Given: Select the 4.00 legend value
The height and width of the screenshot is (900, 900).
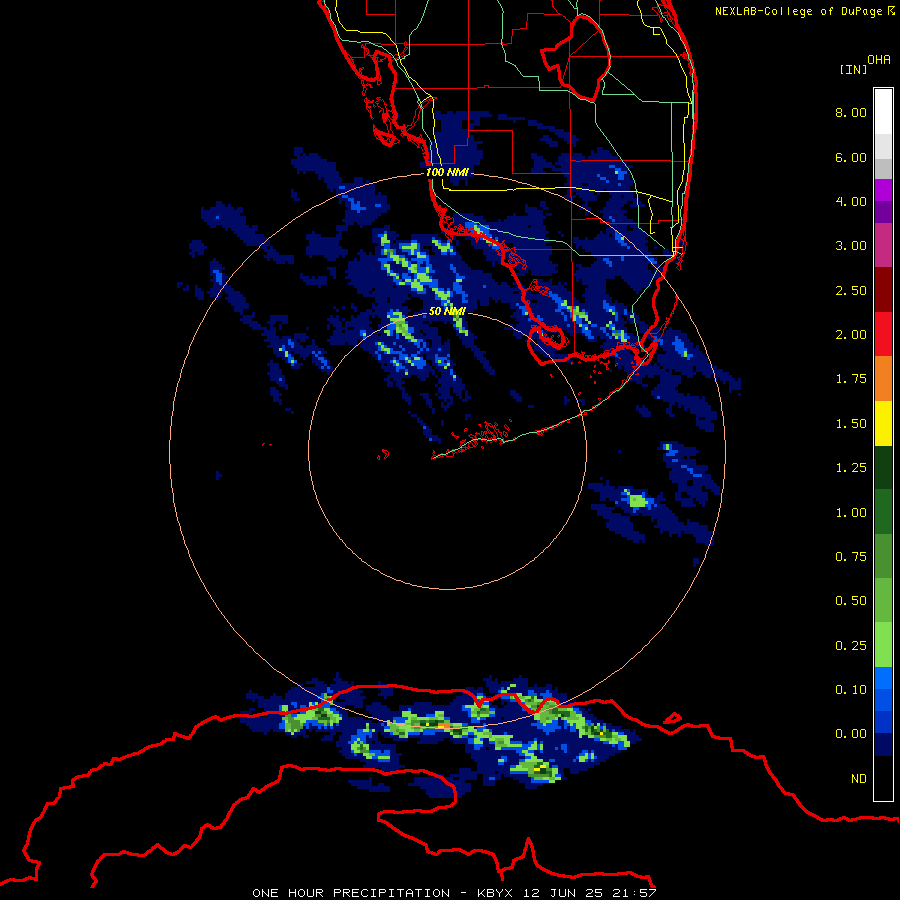Looking at the screenshot, I should (x=851, y=201).
